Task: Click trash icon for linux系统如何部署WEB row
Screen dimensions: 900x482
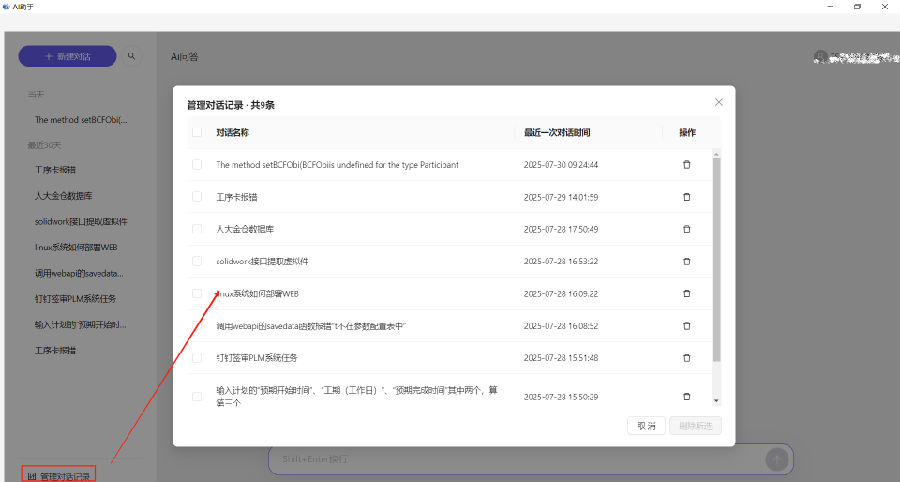Action: [686, 293]
